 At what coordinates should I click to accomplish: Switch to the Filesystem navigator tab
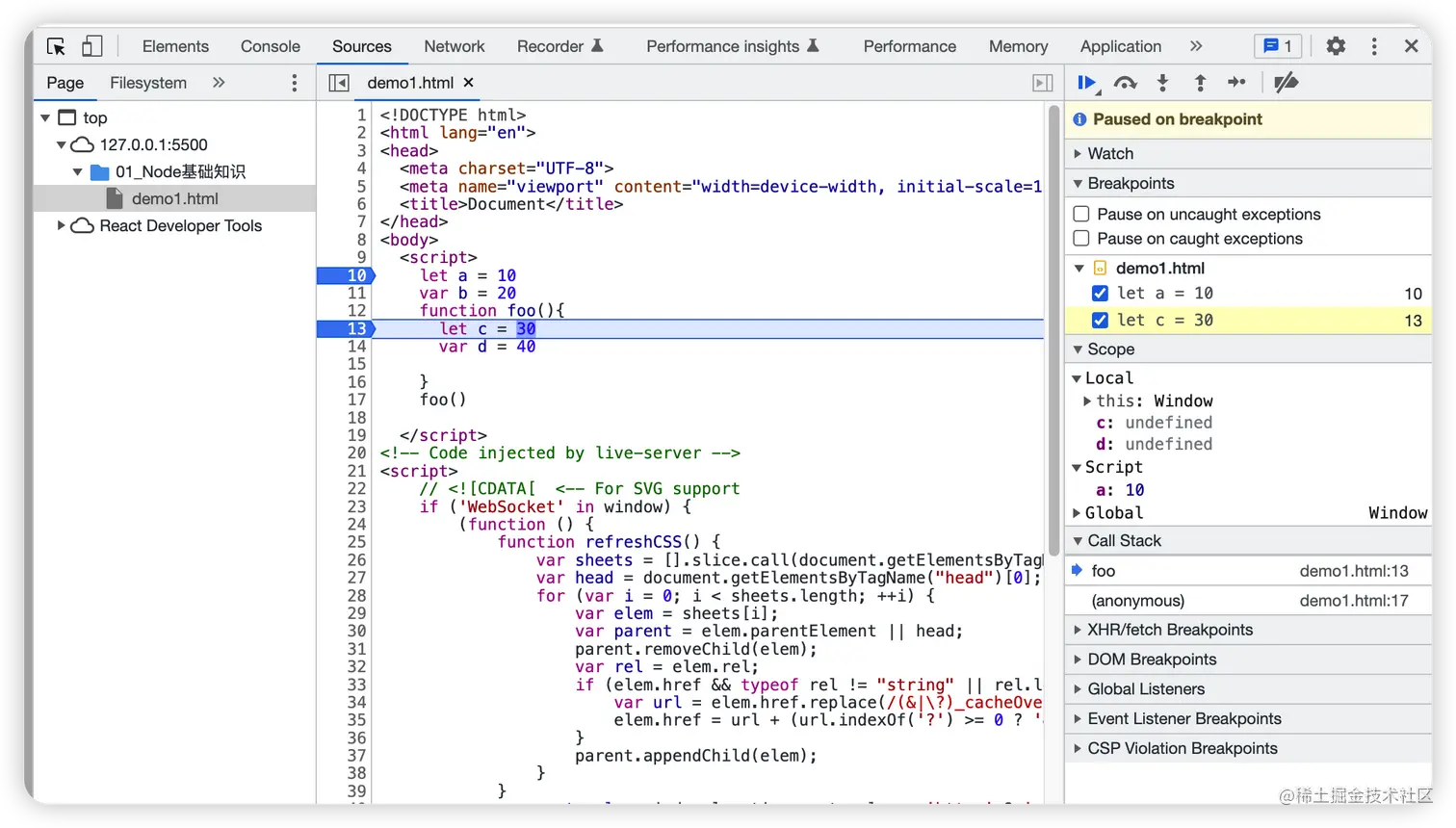pyautogui.click(x=148, y=83)
